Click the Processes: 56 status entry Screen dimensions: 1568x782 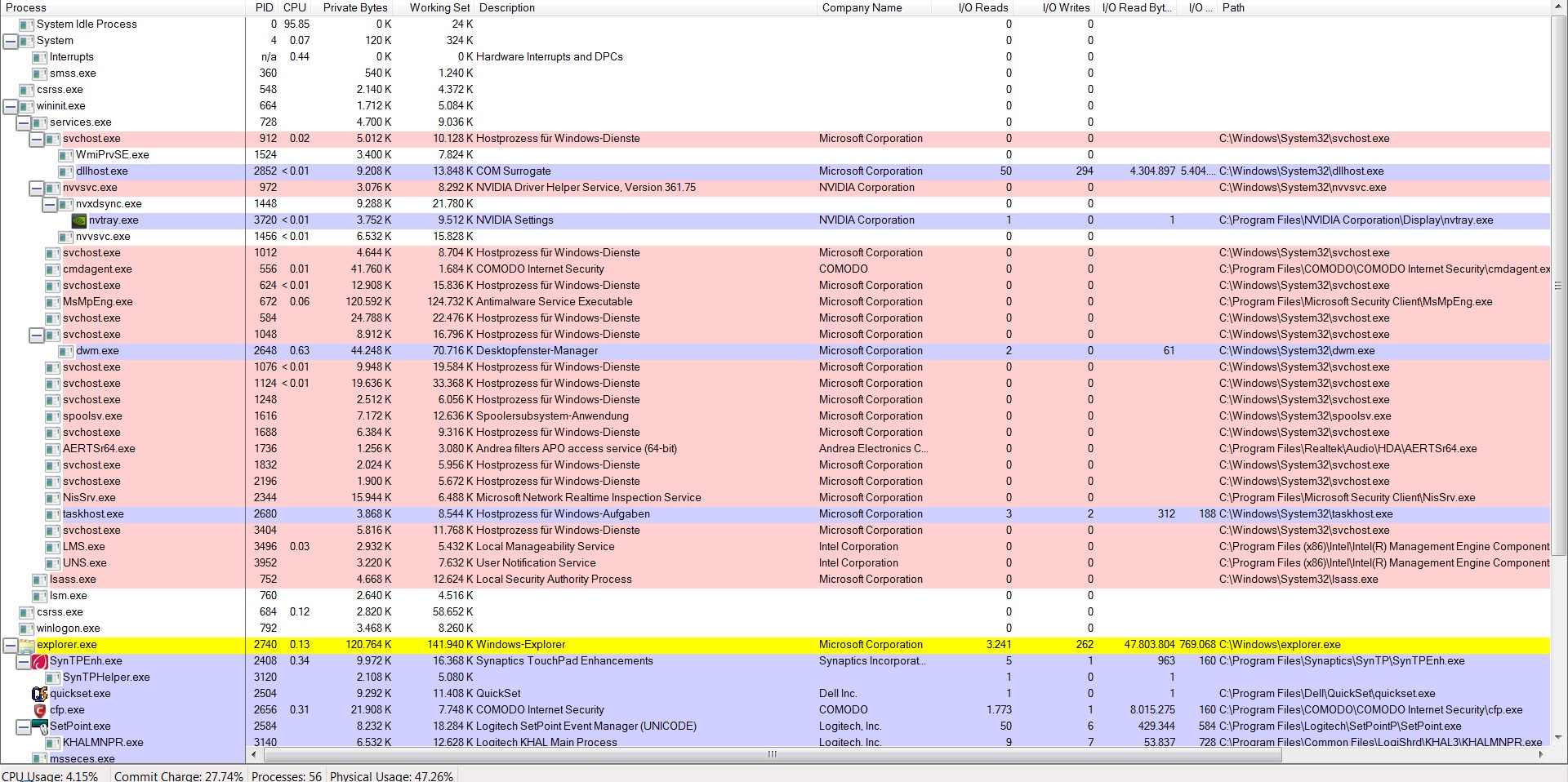click(287, 775)
